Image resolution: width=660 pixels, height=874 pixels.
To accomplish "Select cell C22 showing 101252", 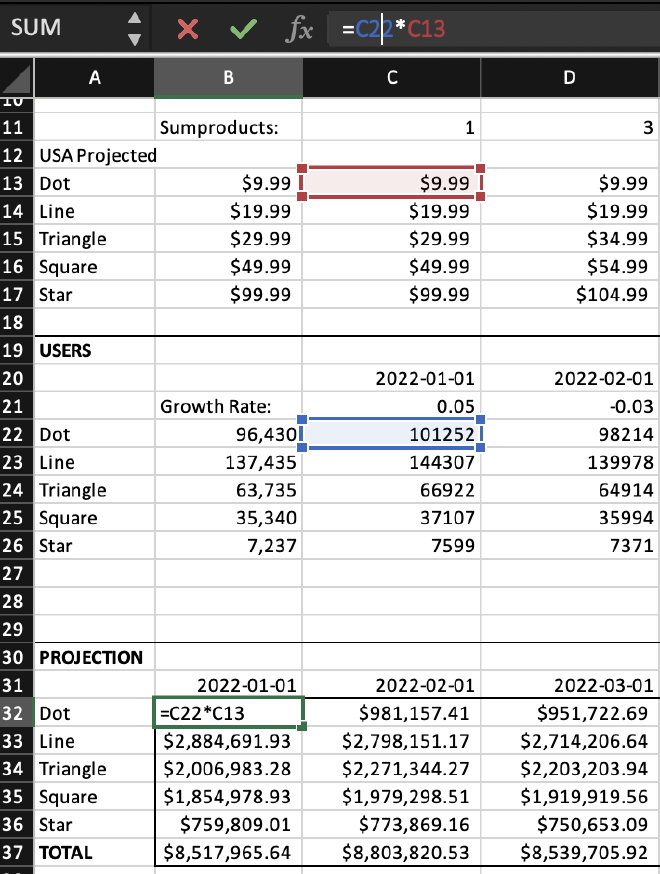I will pos(391,434).
